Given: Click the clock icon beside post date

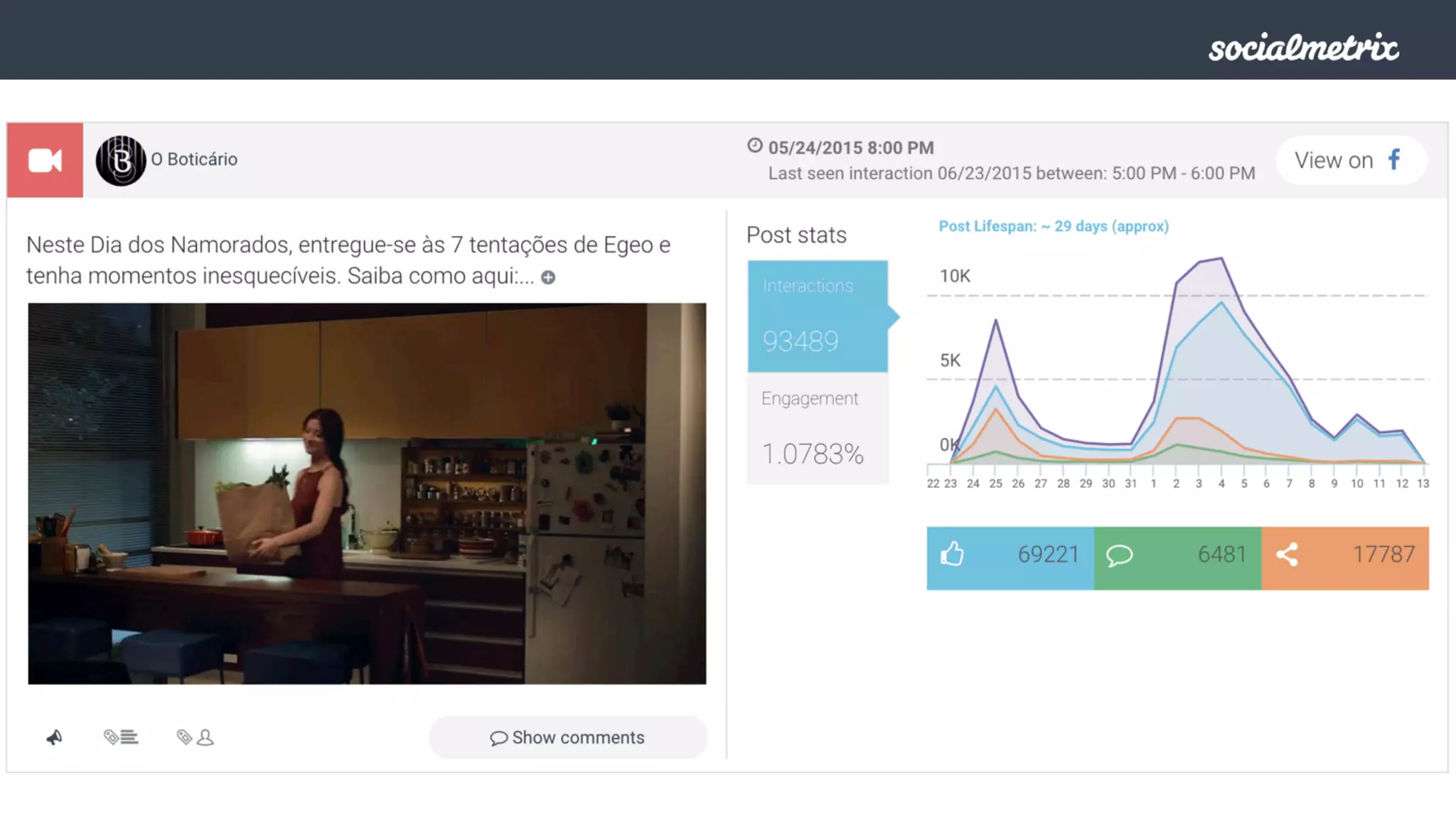Looking at the screenshot, I should pos(754,146).
